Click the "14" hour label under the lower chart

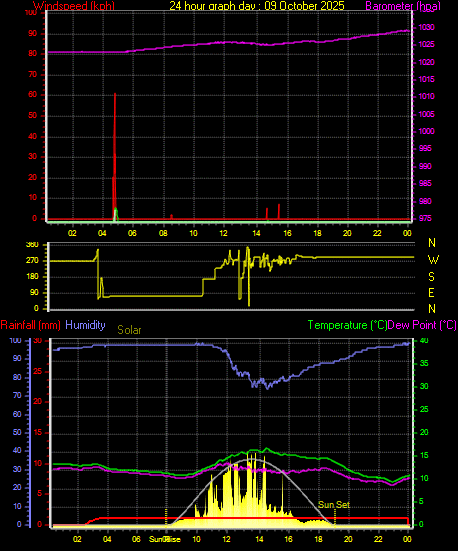pyautogui.click(x=259, y=539)
